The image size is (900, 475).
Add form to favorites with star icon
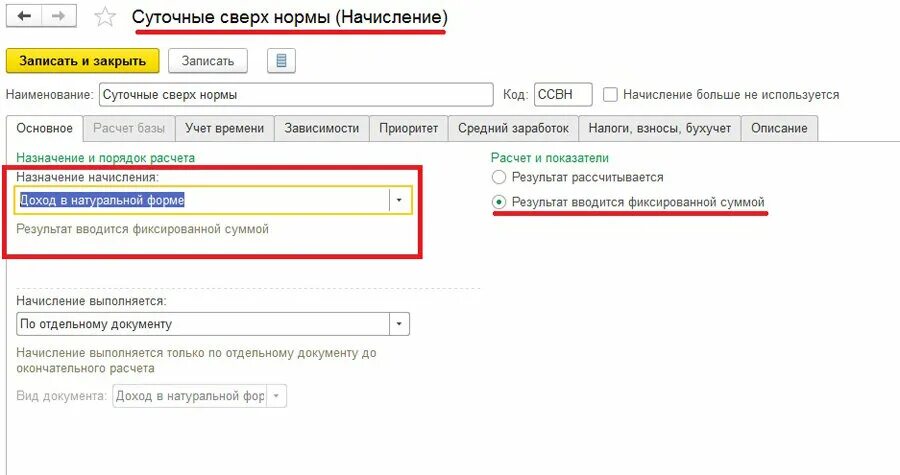105,17
